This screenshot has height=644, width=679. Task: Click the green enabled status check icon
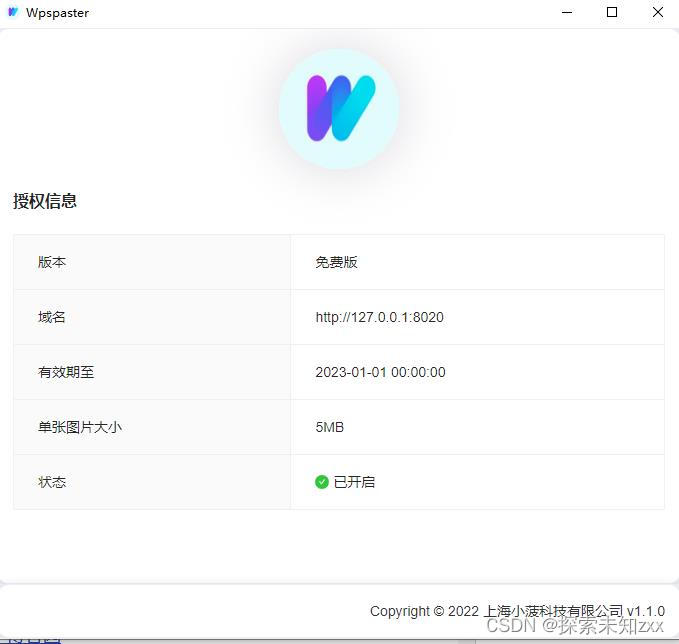coord(322,482)
